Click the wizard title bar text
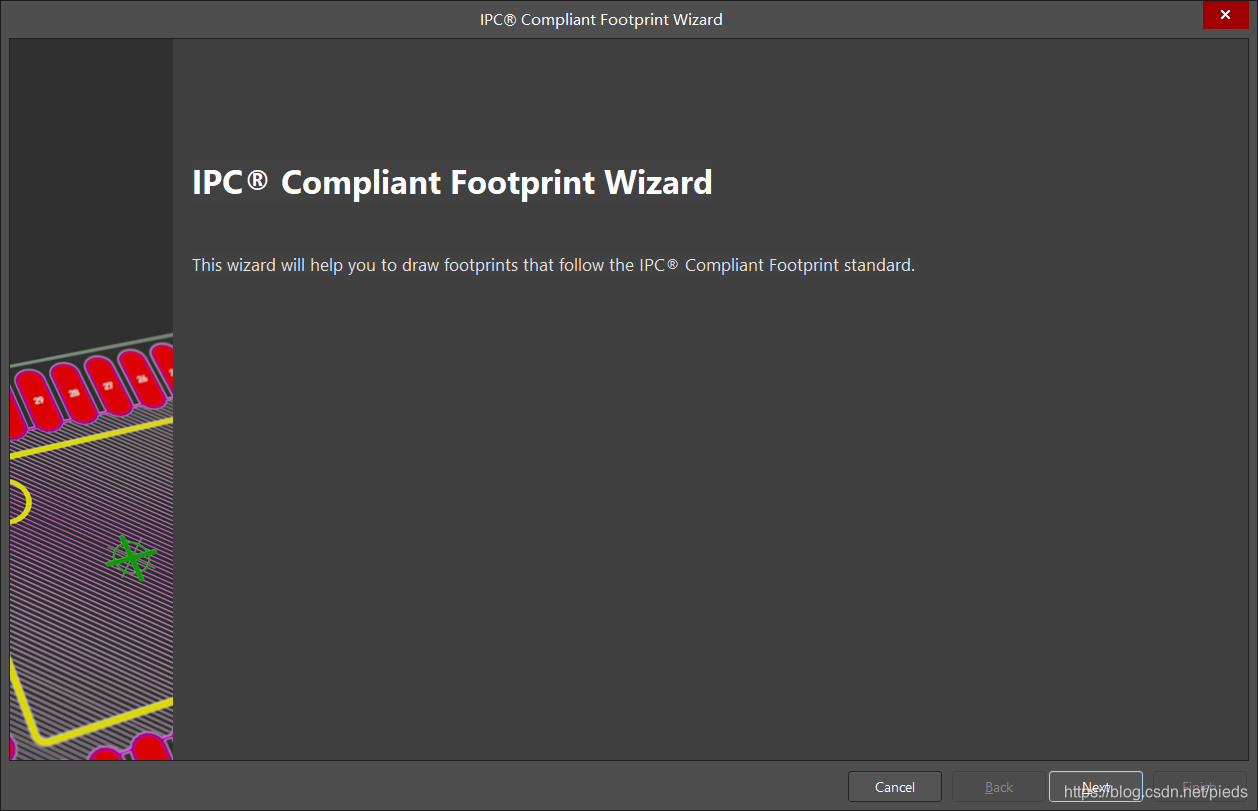 [x=600, y=19]
